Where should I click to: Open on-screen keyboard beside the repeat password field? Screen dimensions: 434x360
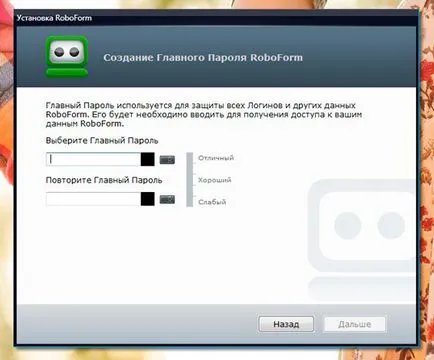coord(167,200)
